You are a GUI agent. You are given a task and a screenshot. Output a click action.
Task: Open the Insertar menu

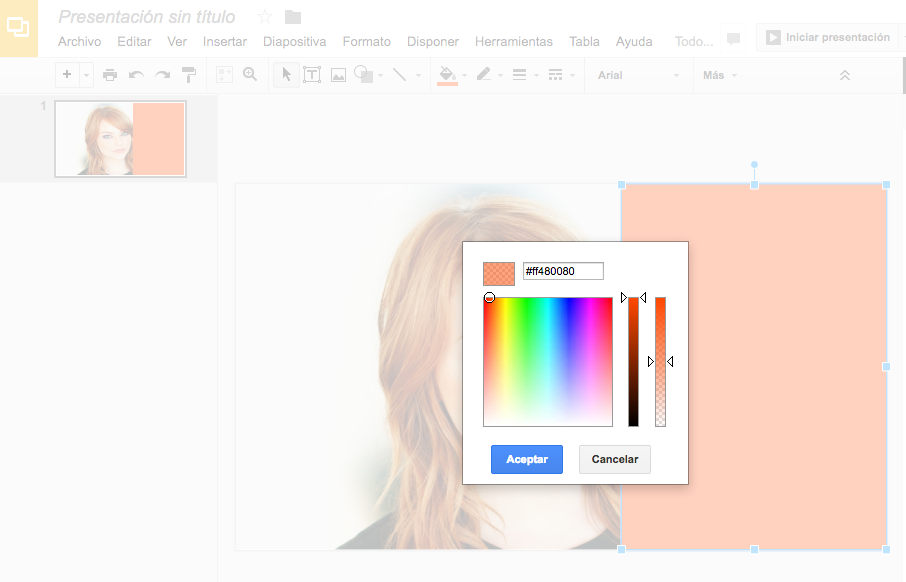point(224,41)
